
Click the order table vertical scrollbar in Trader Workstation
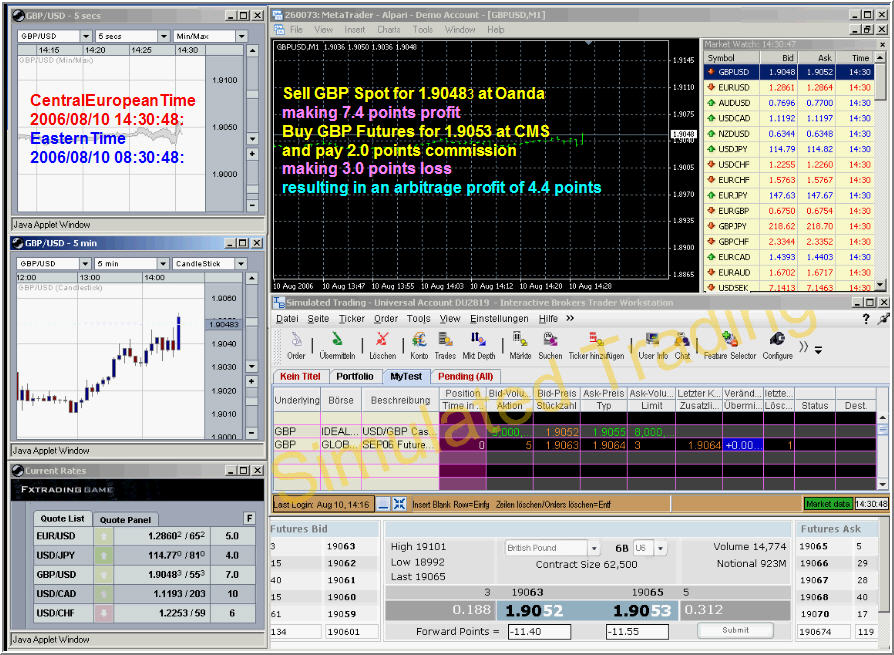883,451
